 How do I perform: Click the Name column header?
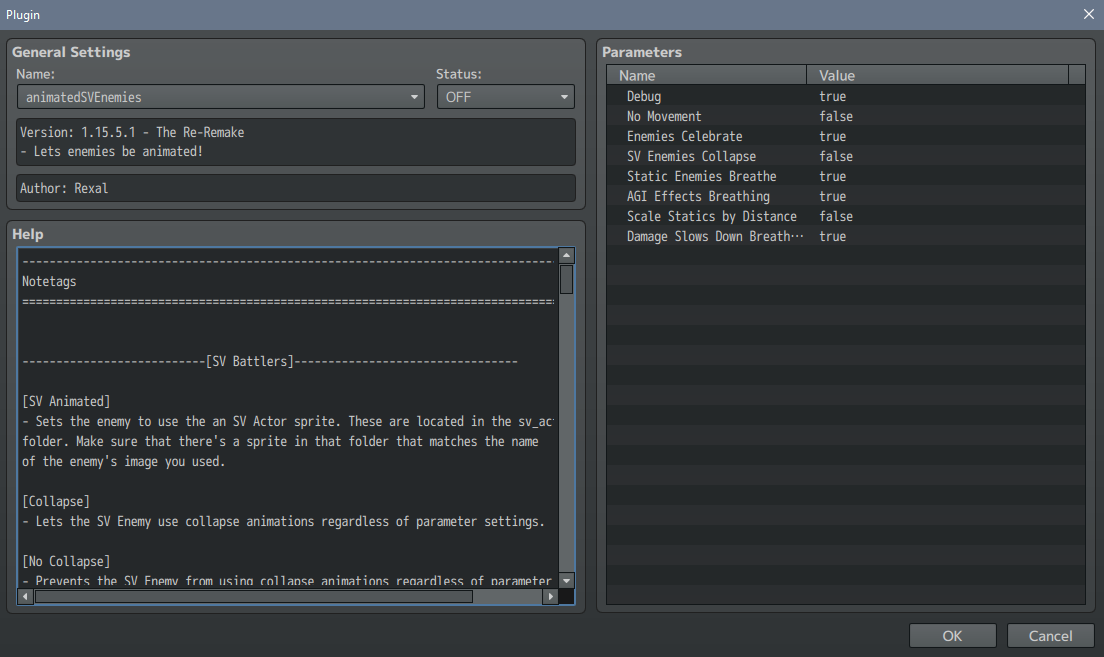pos(706,75)
